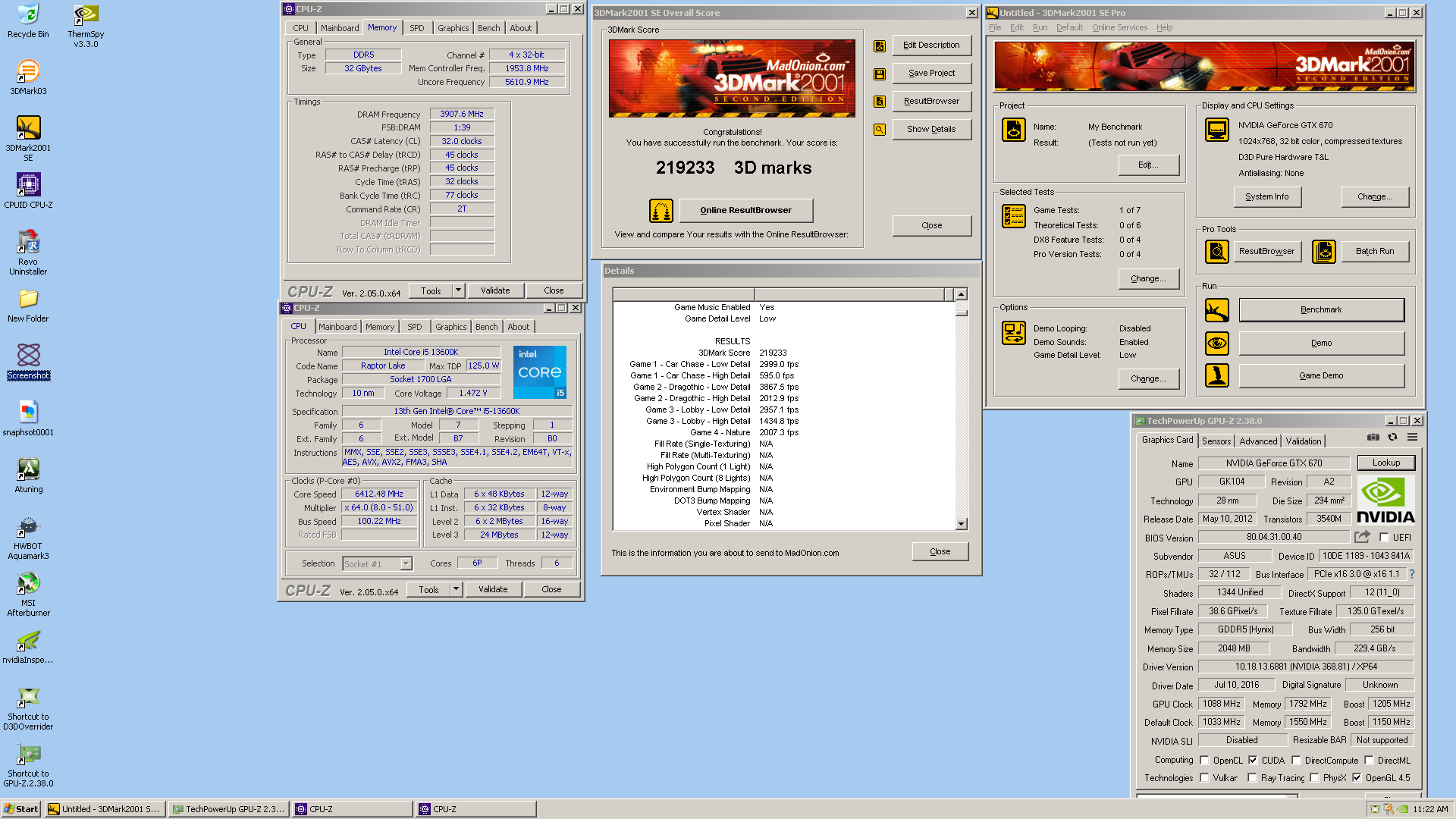Open the HWBOT Aquamark3 desktop icon
1456x819 pixels.
pyautogui.click(x=28, y=537)
